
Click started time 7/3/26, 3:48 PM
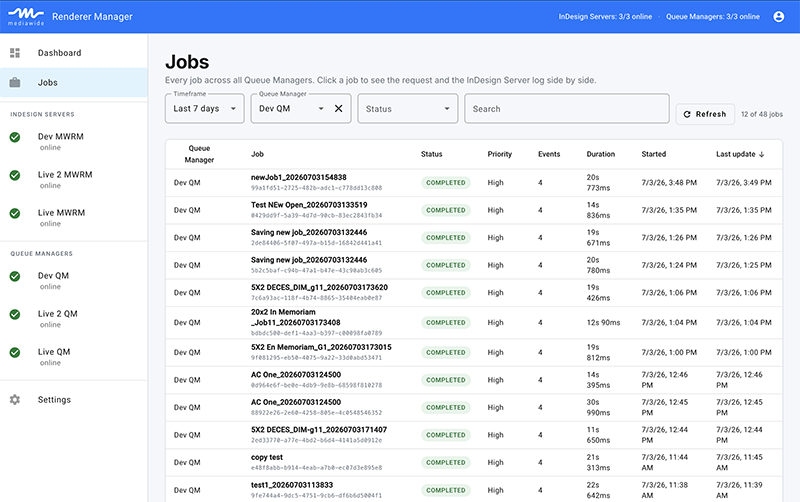[669, 183]
